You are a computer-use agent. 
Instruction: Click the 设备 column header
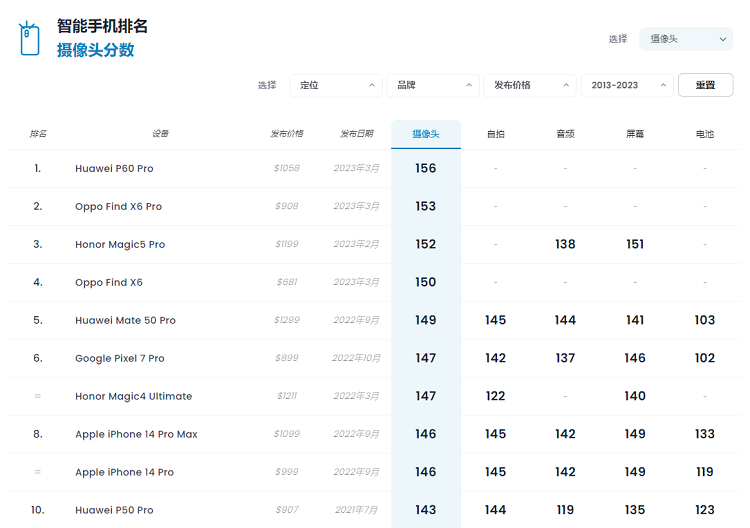(x=160, y=134)
